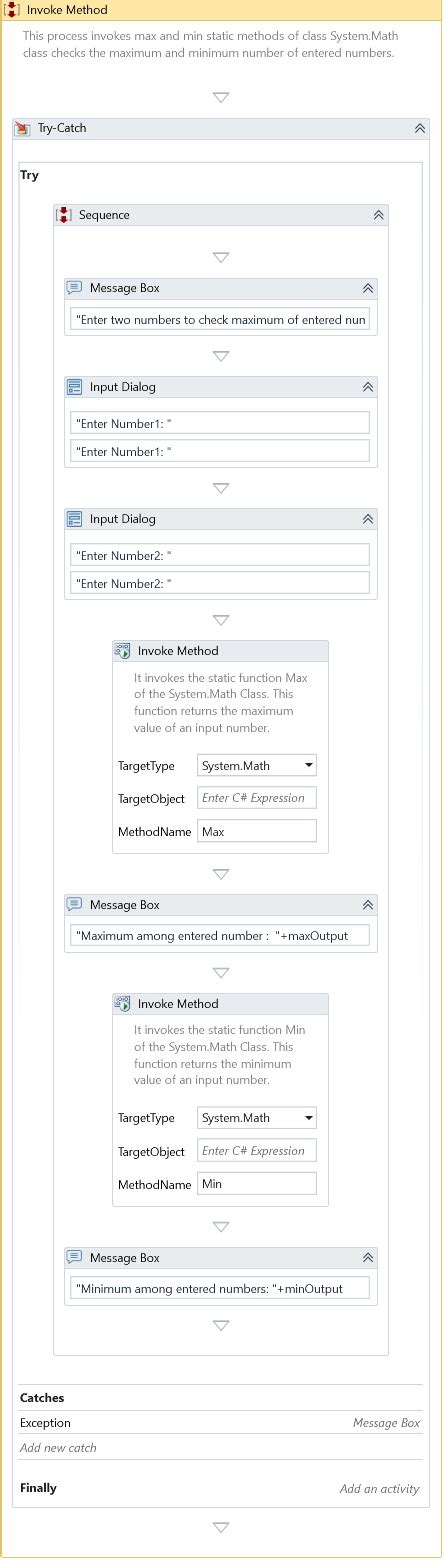Click the Max method description text
This screenshot has width=446, height=1563.
point(221,703)
